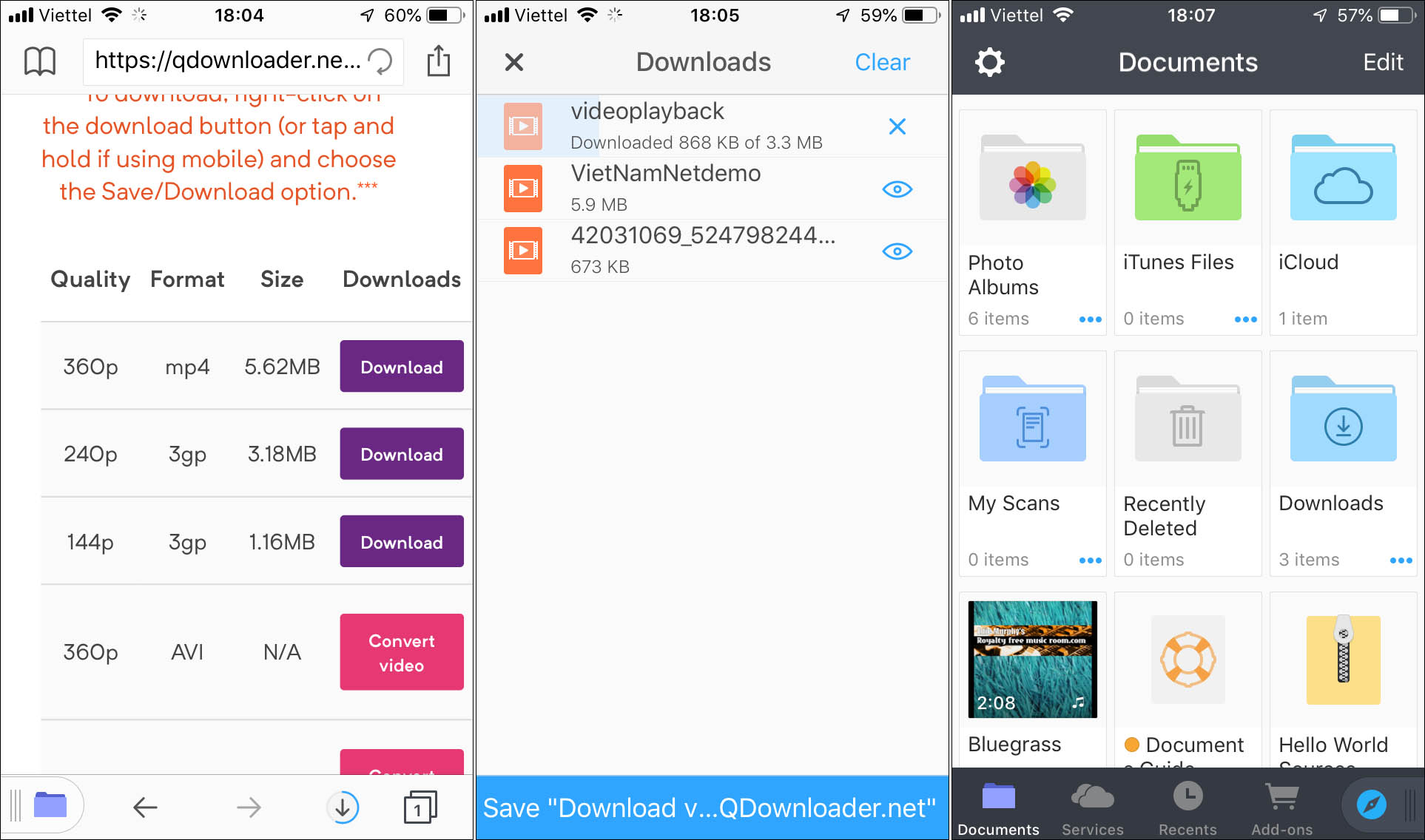The height and width of the screenshot is (840, 1425).
Task: Tap the share icon next to URL bar
Action: tap(438, 61)
